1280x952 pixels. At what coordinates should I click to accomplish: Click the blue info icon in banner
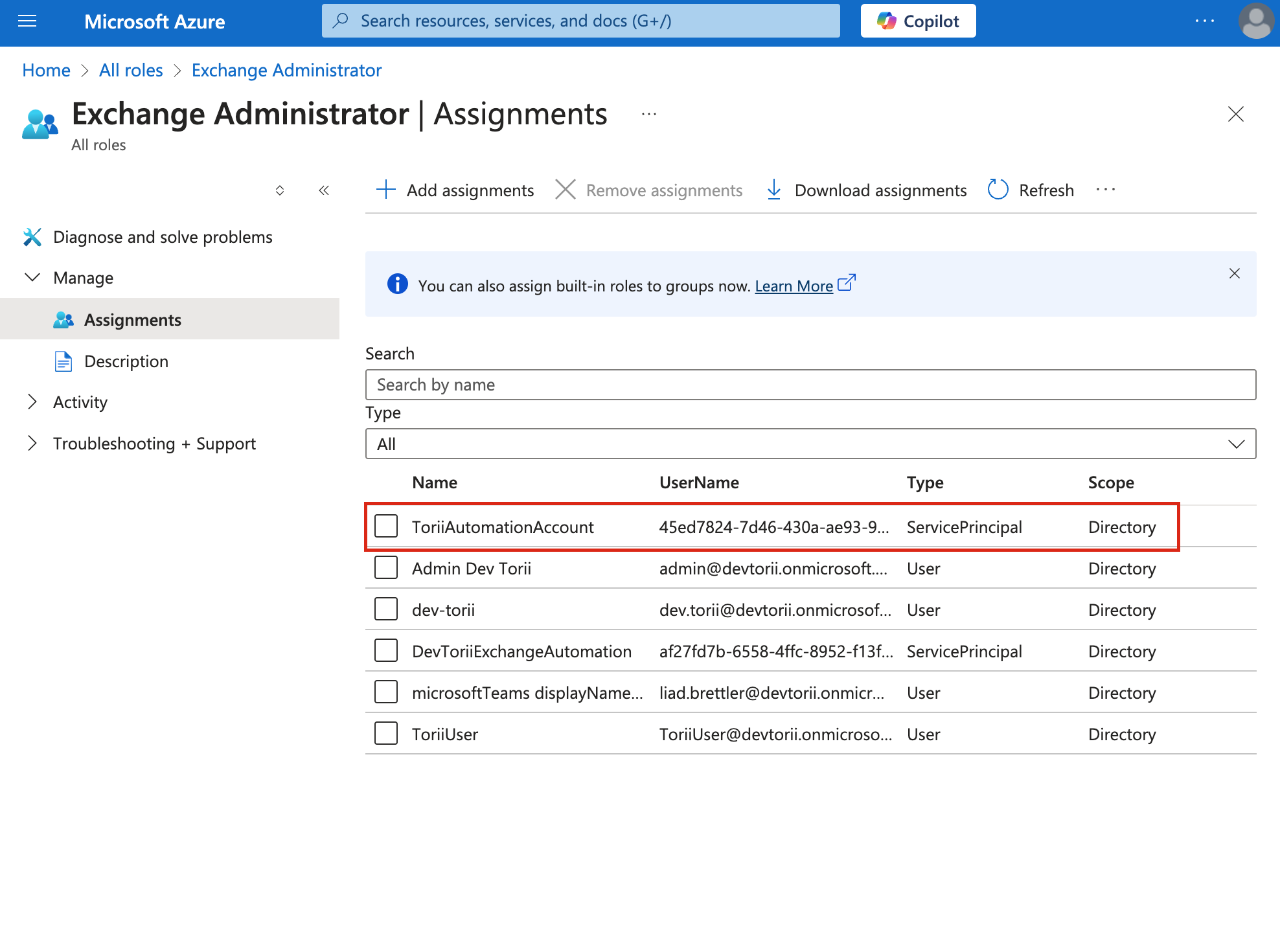click(397, 284)
